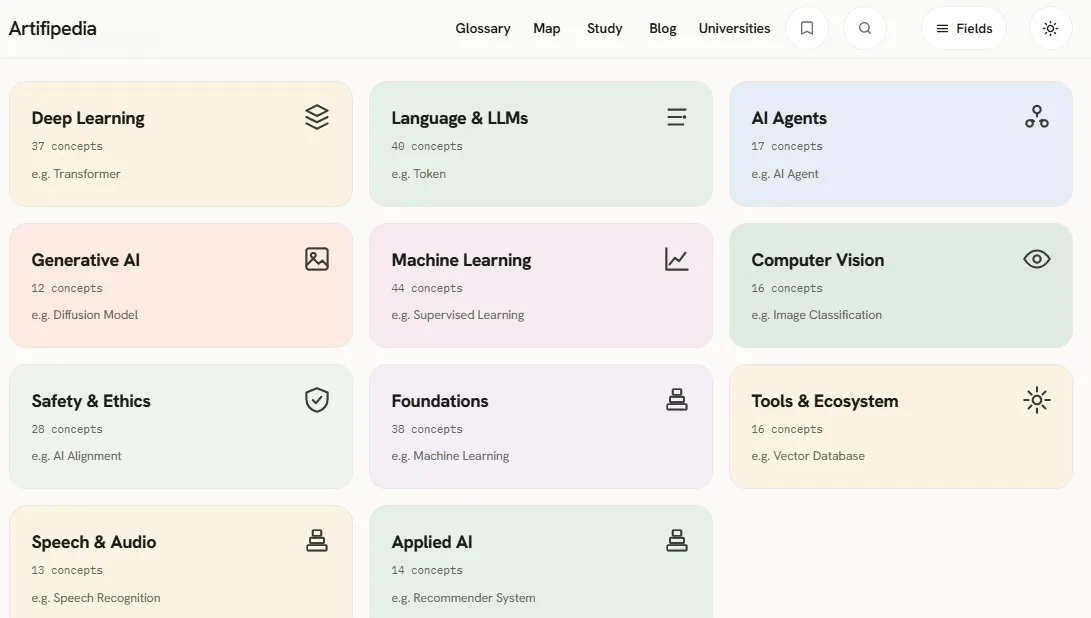Viewport: 1091px width, 618px height.
Task: Click '12 concepts' count text
Action: tap(67, 288)
